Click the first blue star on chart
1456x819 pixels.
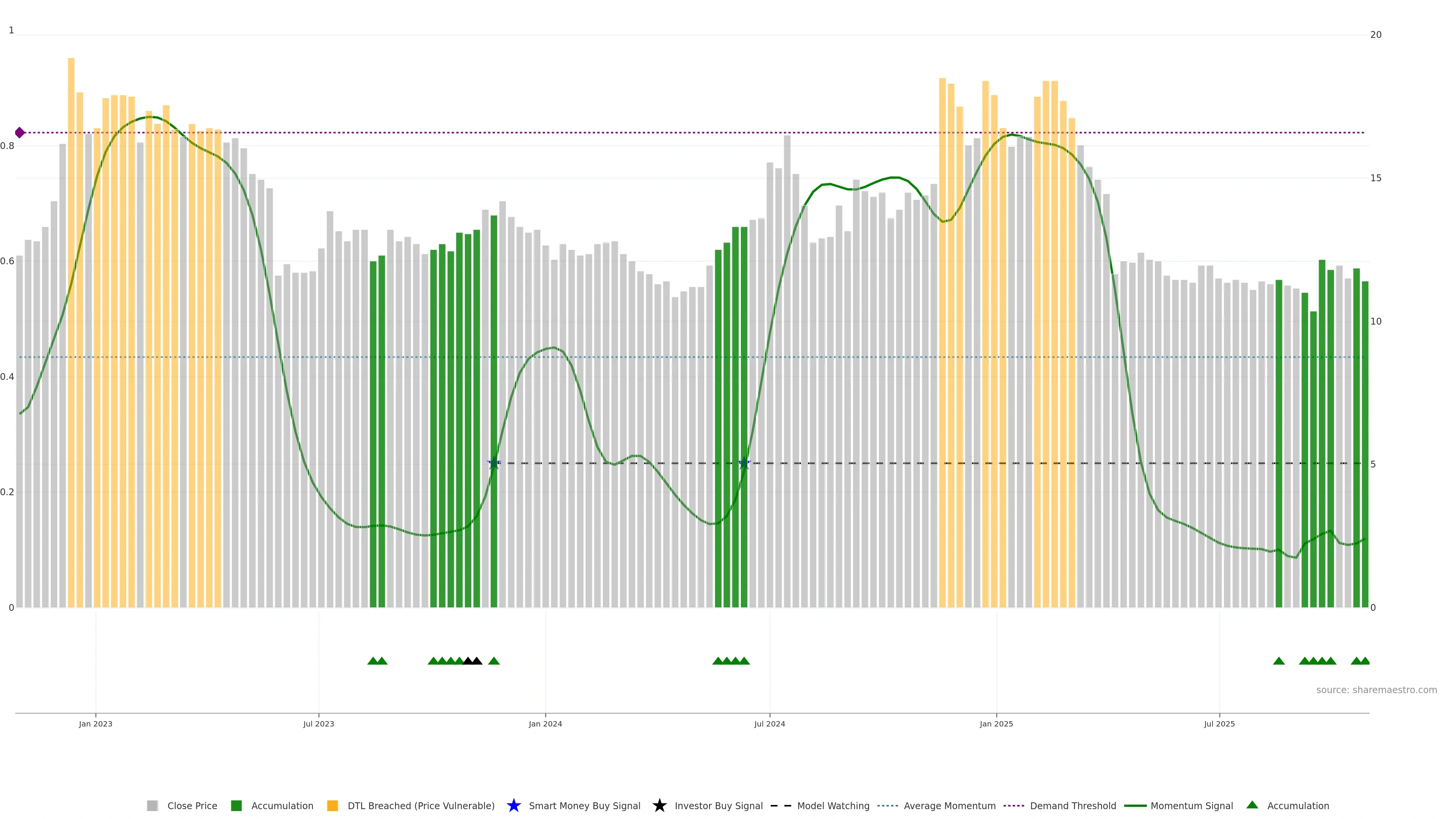[493, 463]
